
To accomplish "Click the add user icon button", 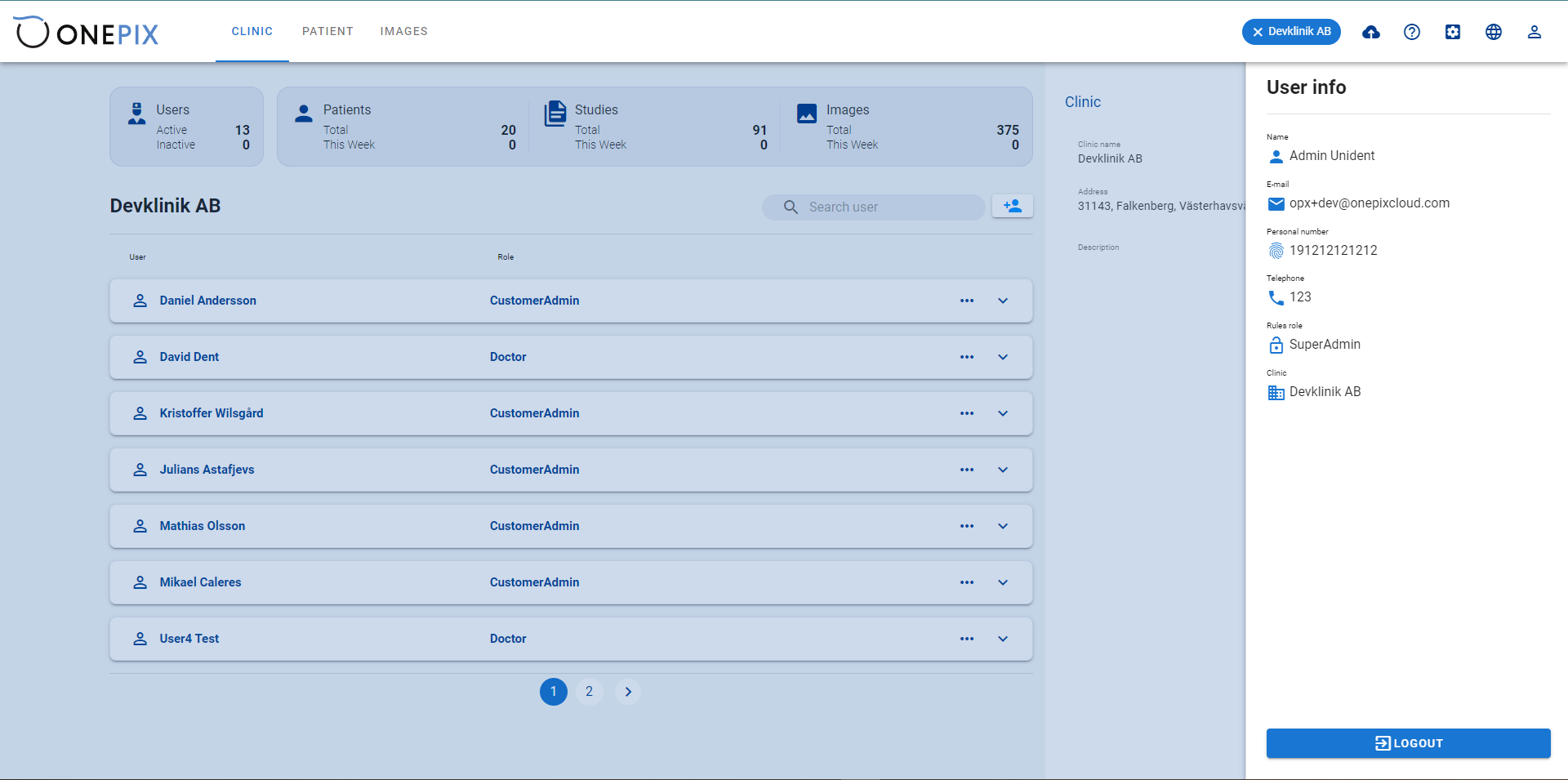I will coord(1013,207).
